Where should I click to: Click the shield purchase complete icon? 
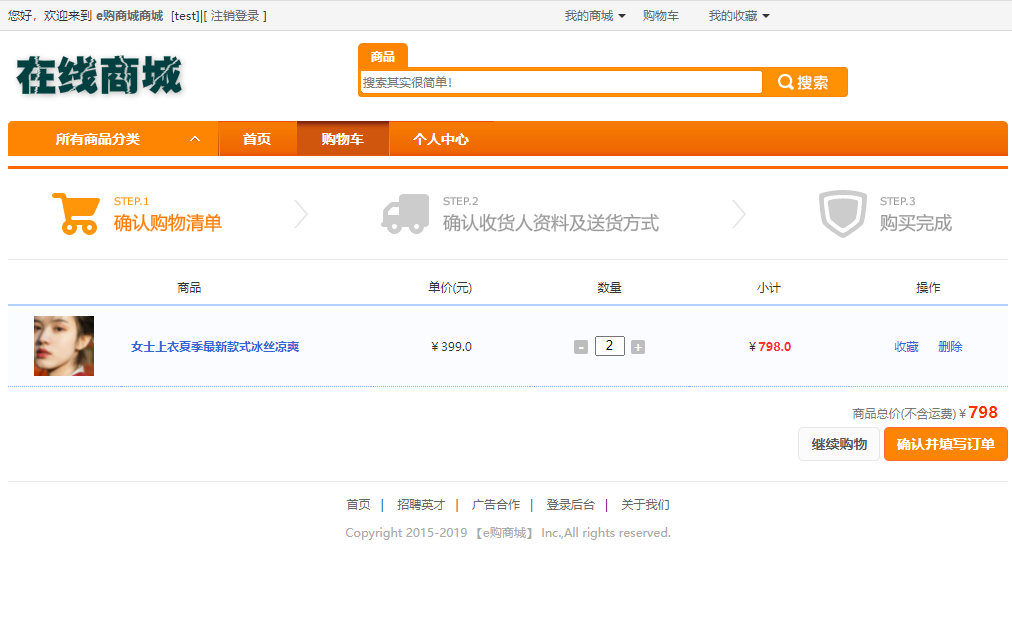(x=842, y=213)
